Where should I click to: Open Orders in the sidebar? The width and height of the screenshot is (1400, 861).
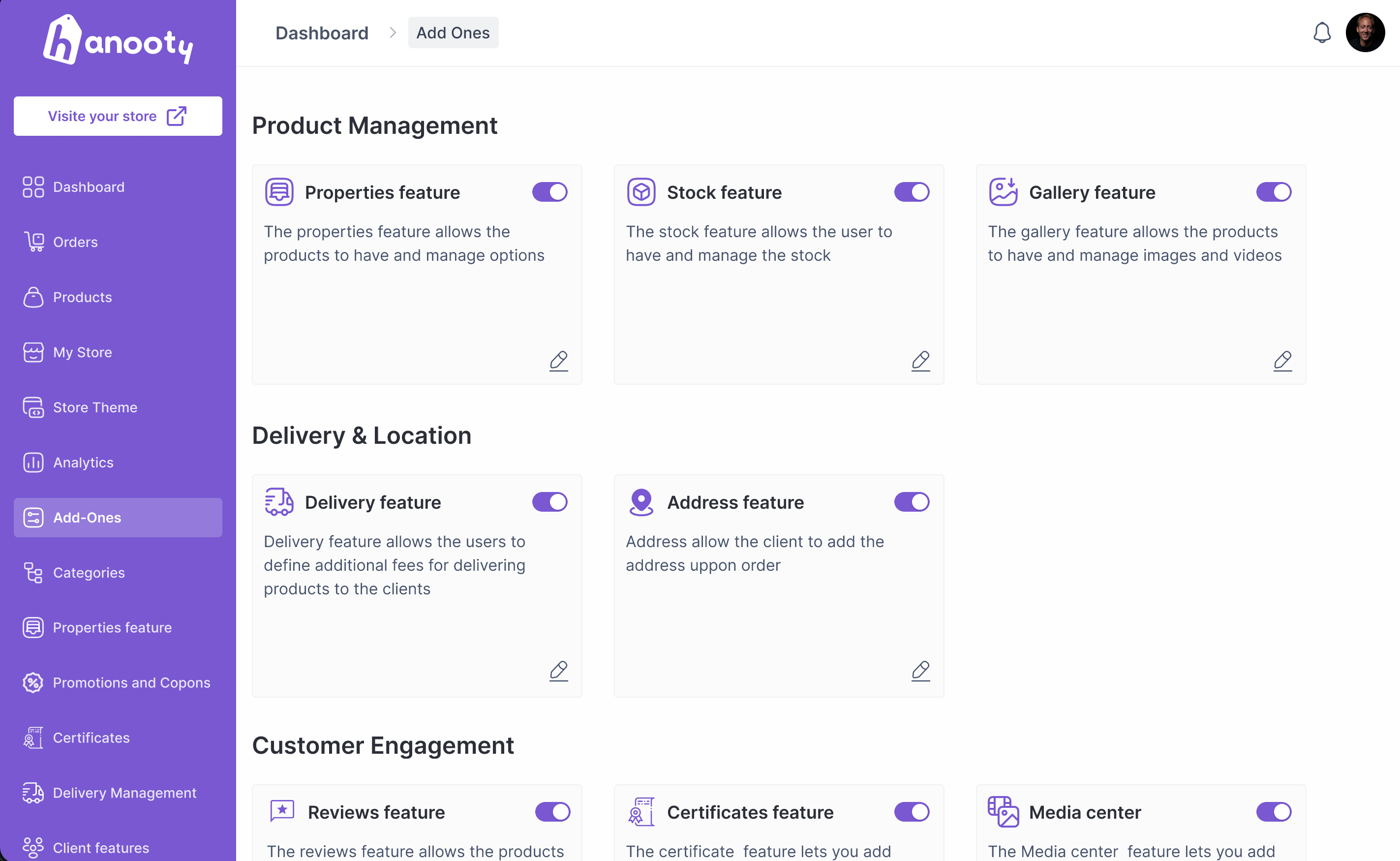[118, 242]
